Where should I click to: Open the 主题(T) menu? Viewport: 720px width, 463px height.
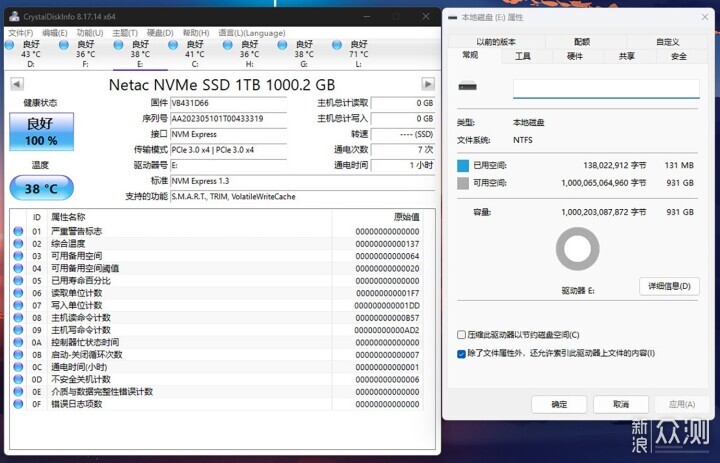tap(125, 33)
